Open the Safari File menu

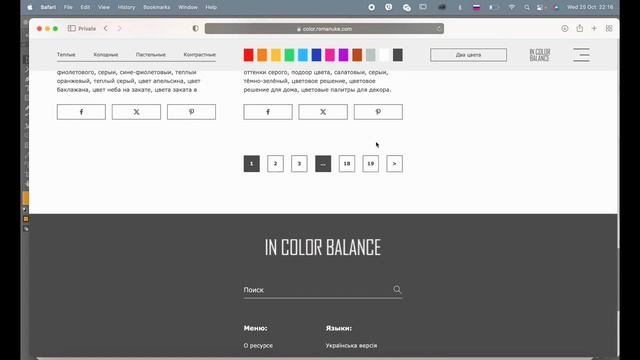click(x=68, y=7)
